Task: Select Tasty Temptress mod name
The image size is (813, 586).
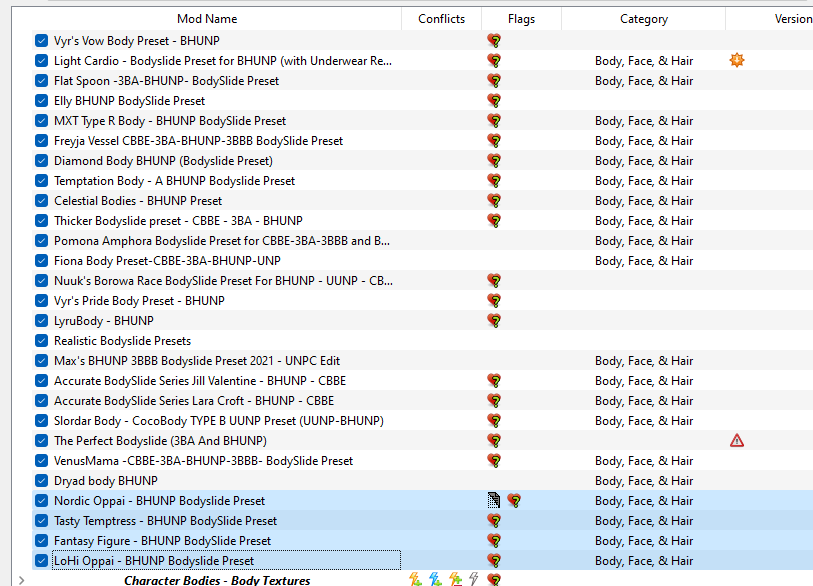Action: pyautogui.click(x=165, y=521)
